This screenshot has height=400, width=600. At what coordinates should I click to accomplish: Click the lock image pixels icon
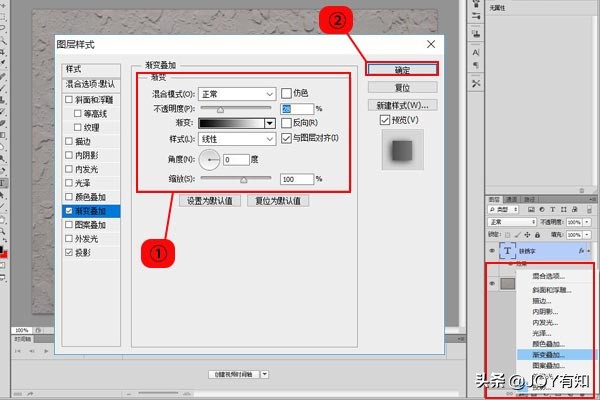pyautogui.click(x=517, y=235)
